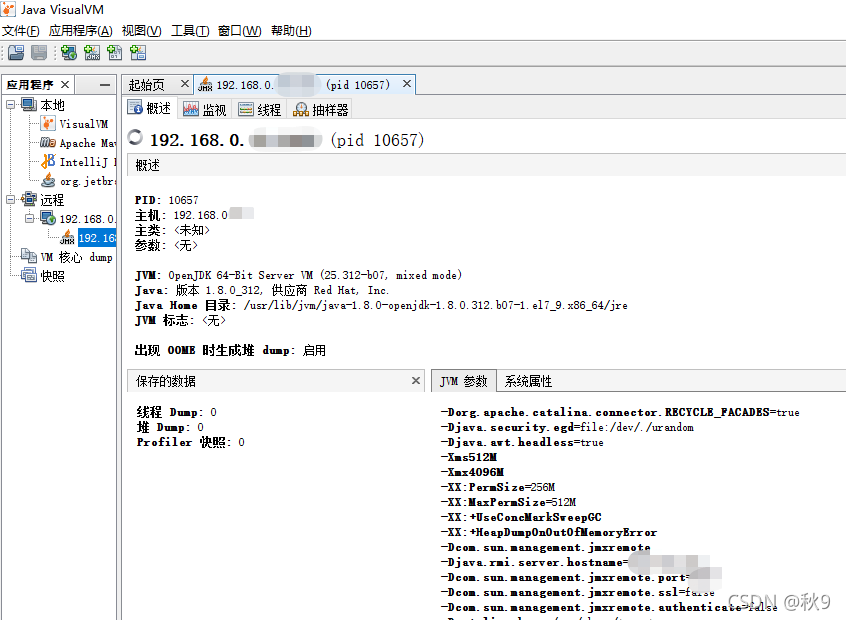Click the Add VM Coredump toolbar icon
Viewport: 846px width, 620px height.
[114, 52]
